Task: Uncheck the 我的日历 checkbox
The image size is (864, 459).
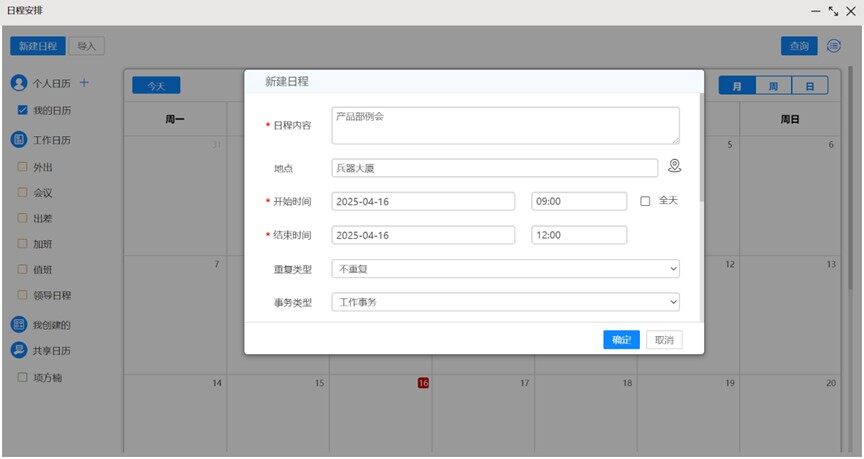Action: point(22,110)
